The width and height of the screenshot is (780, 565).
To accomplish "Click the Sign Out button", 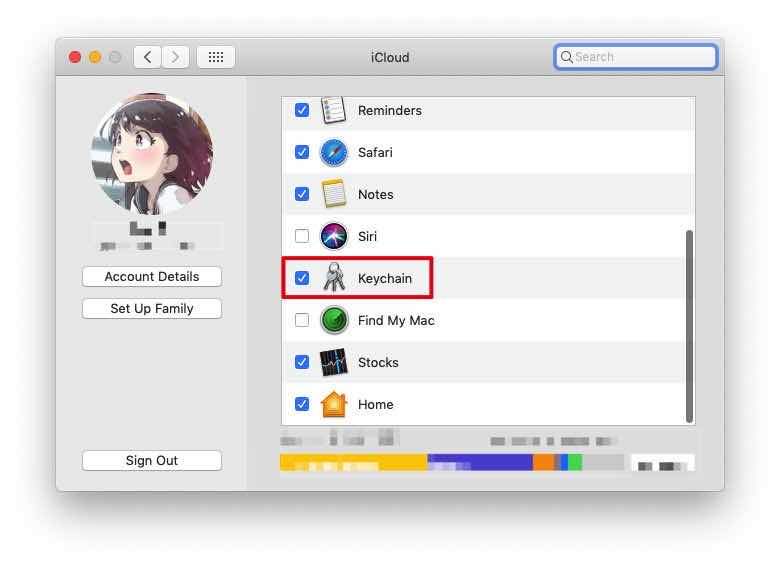I will point(152,461).
